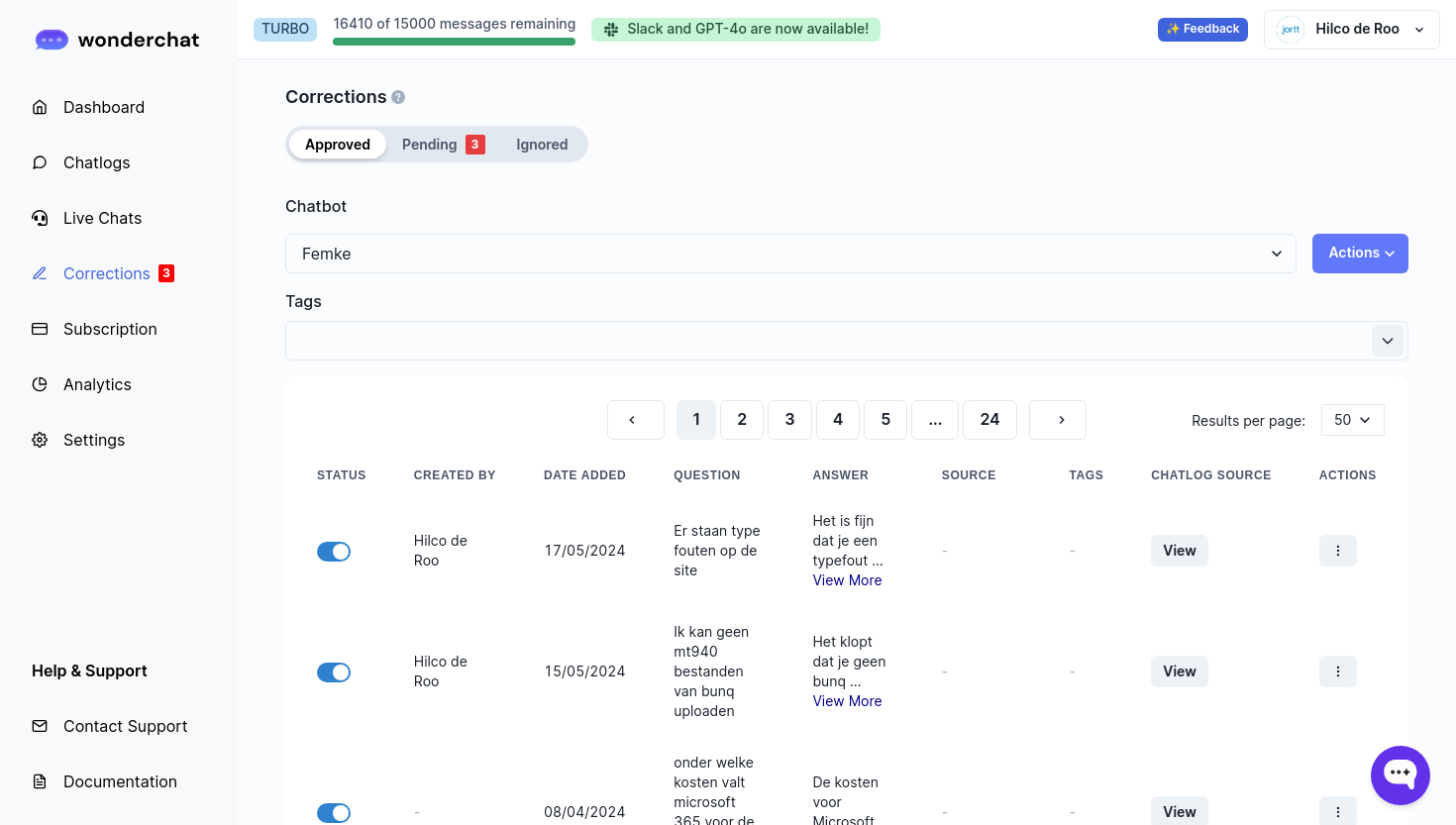Click View More on typefout answer

tap(847, 580)
